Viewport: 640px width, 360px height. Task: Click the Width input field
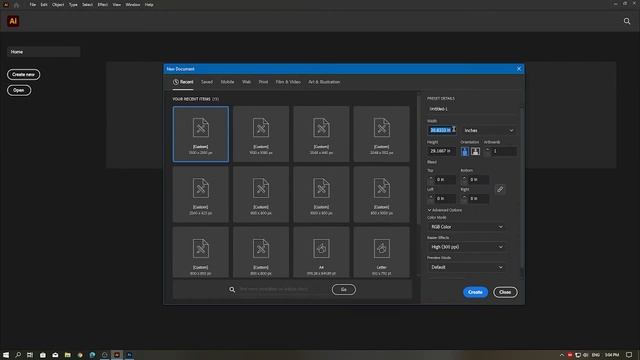[x=441, y=130]
